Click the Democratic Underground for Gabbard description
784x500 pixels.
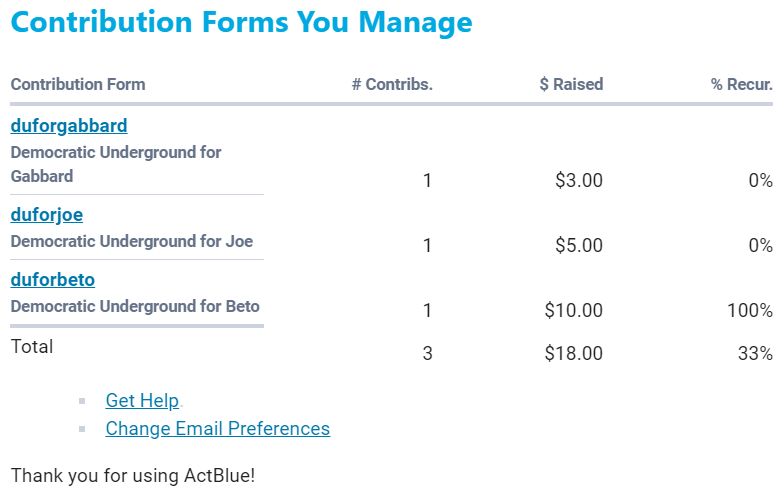[115, 164]
